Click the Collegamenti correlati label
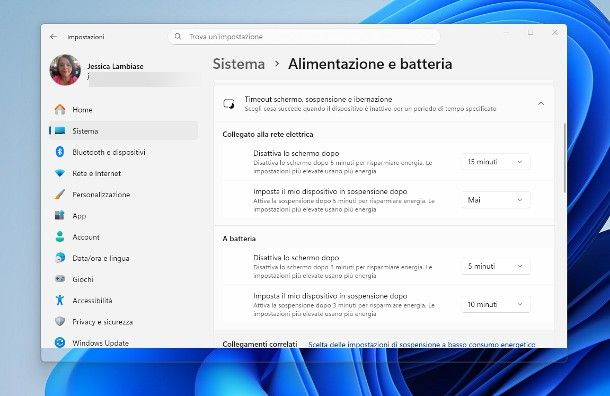The image size is (610, 396). tap(260, 344)
